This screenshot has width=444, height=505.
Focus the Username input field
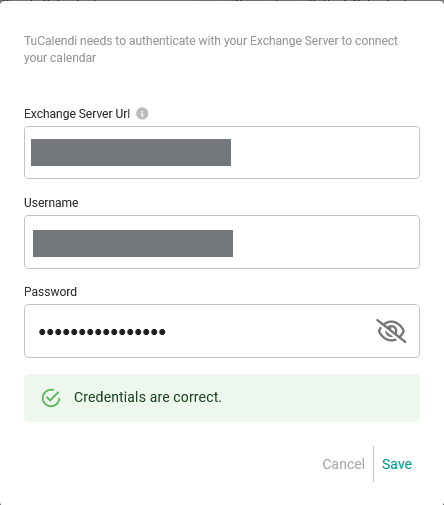point(222,242)
